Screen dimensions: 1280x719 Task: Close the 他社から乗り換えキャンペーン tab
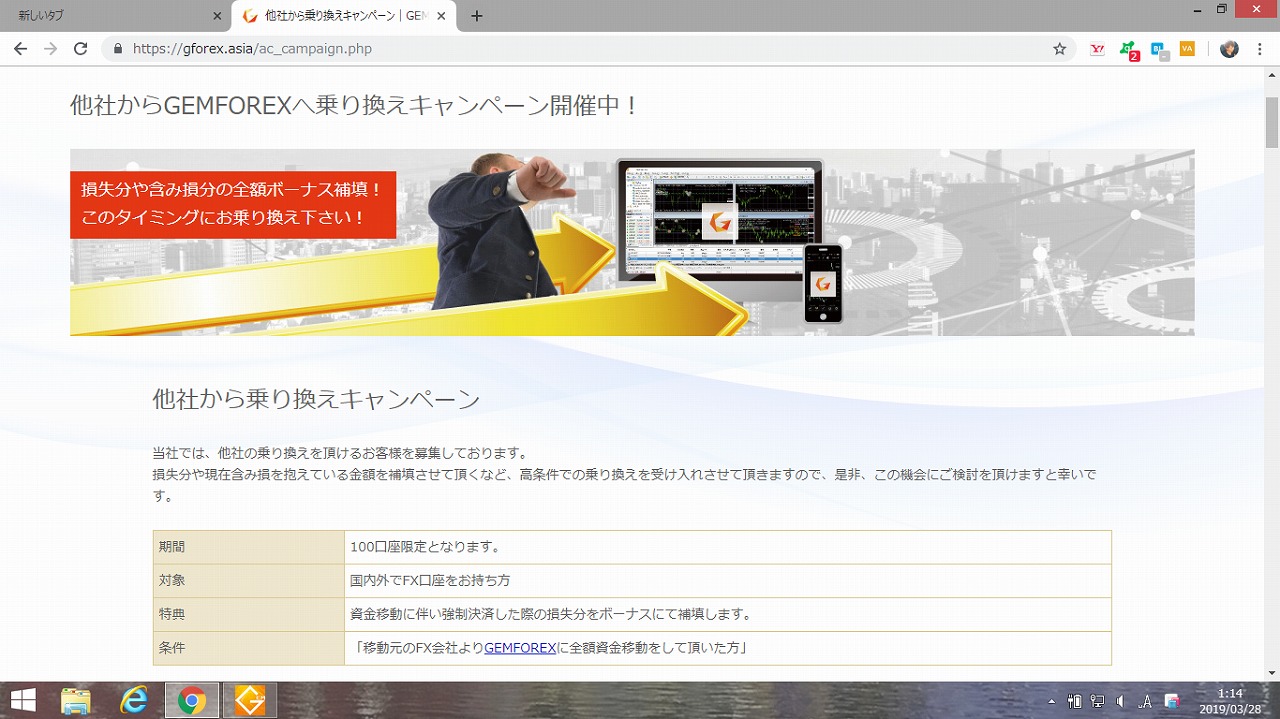coord(441,16)
